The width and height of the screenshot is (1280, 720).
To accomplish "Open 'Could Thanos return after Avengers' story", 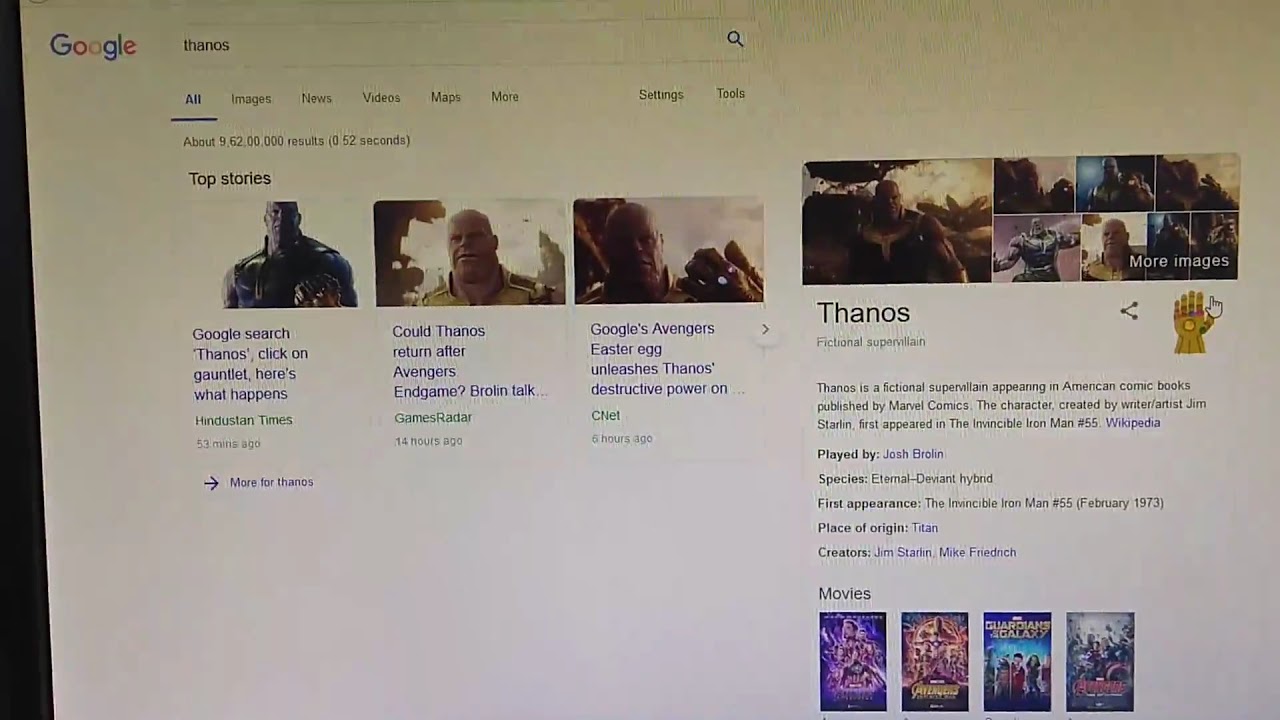I will (x=470, y=361).
